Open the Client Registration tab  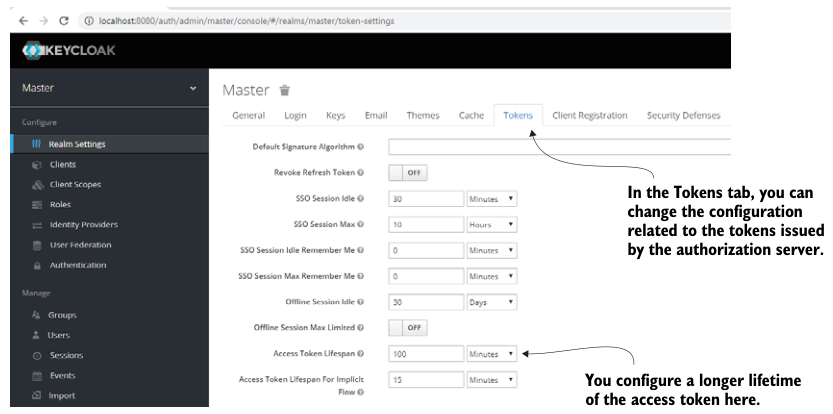point(590,115)
